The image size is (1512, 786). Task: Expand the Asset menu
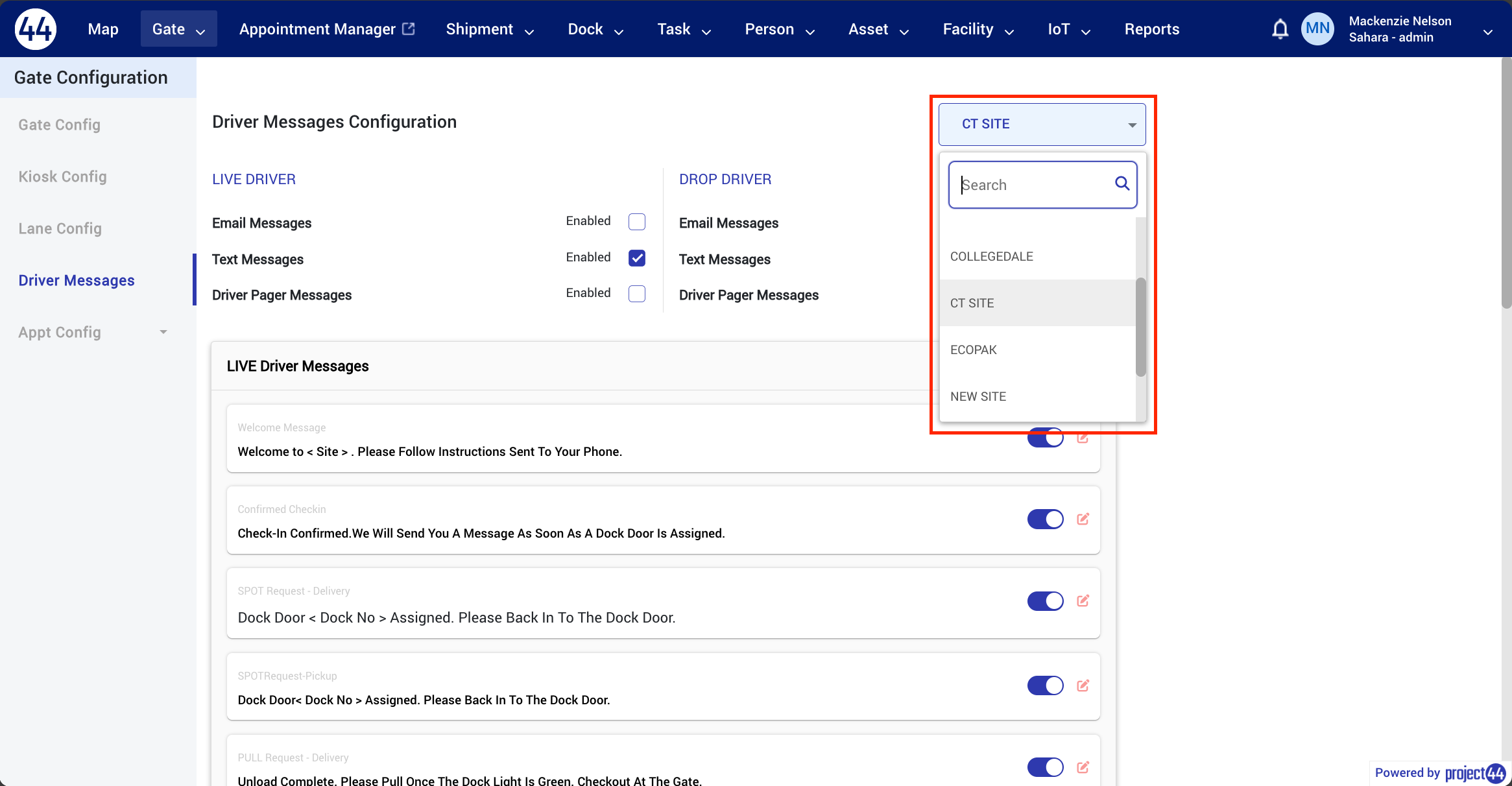(x=878, y=29)
